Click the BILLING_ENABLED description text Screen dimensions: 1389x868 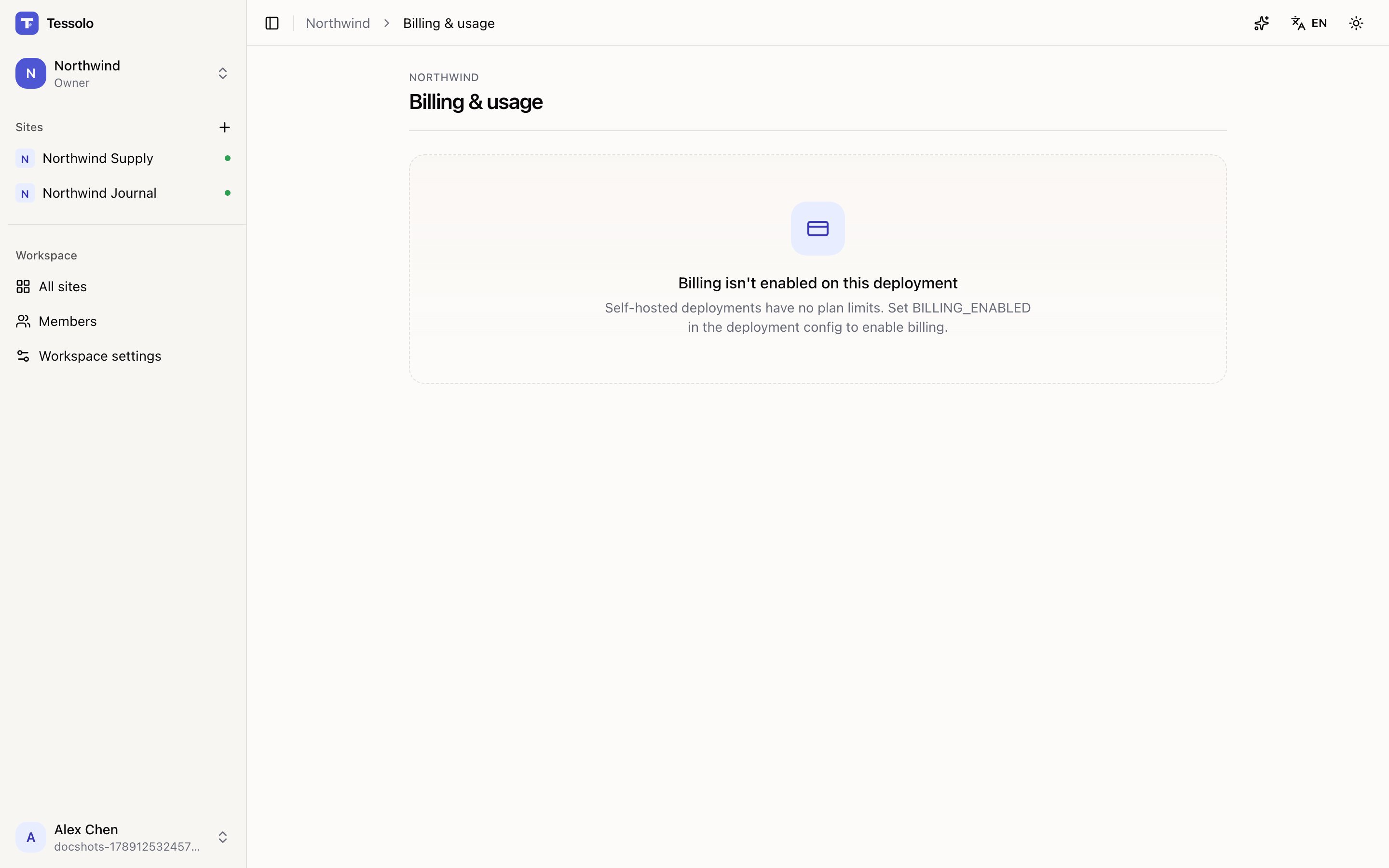click(x=817, y=317)
